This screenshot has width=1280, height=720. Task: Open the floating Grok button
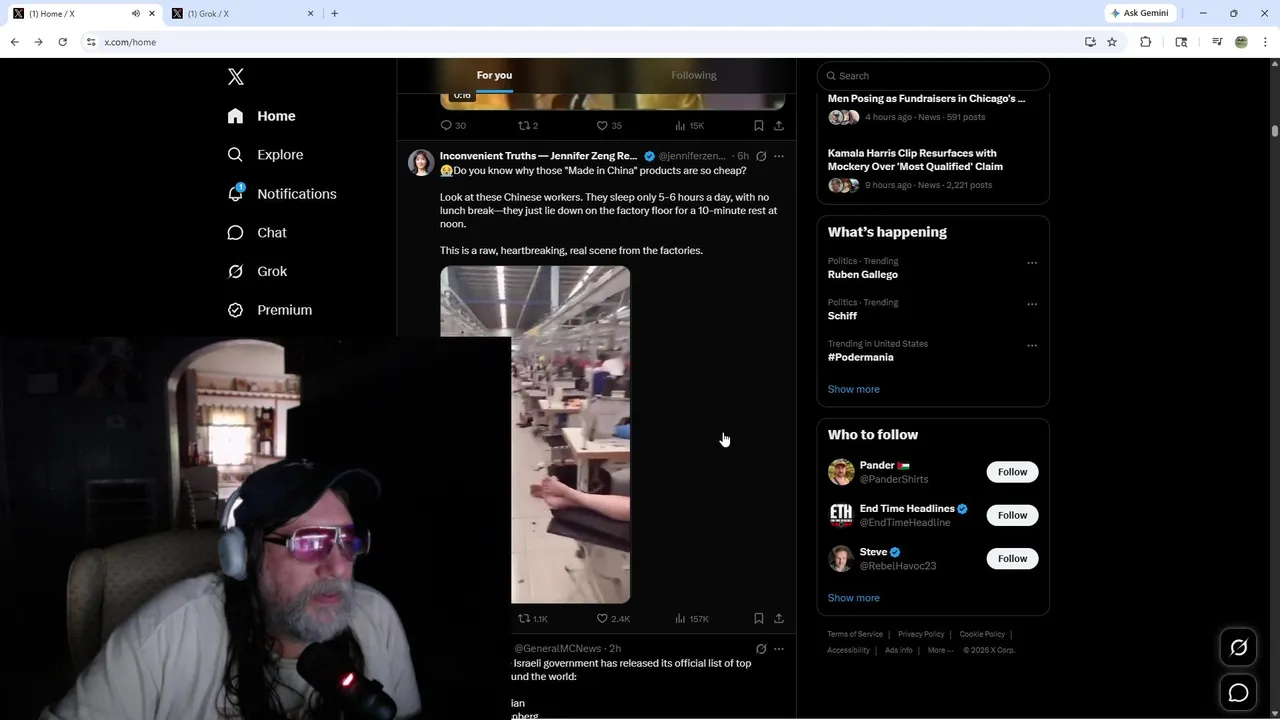coord(1238,648)
